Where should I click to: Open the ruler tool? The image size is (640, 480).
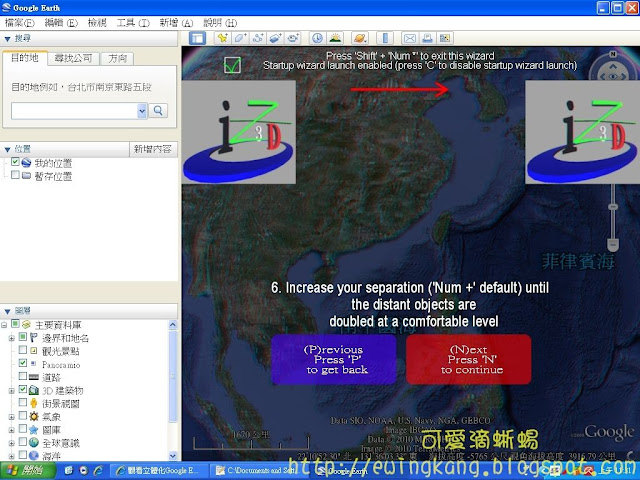point(385,38)
